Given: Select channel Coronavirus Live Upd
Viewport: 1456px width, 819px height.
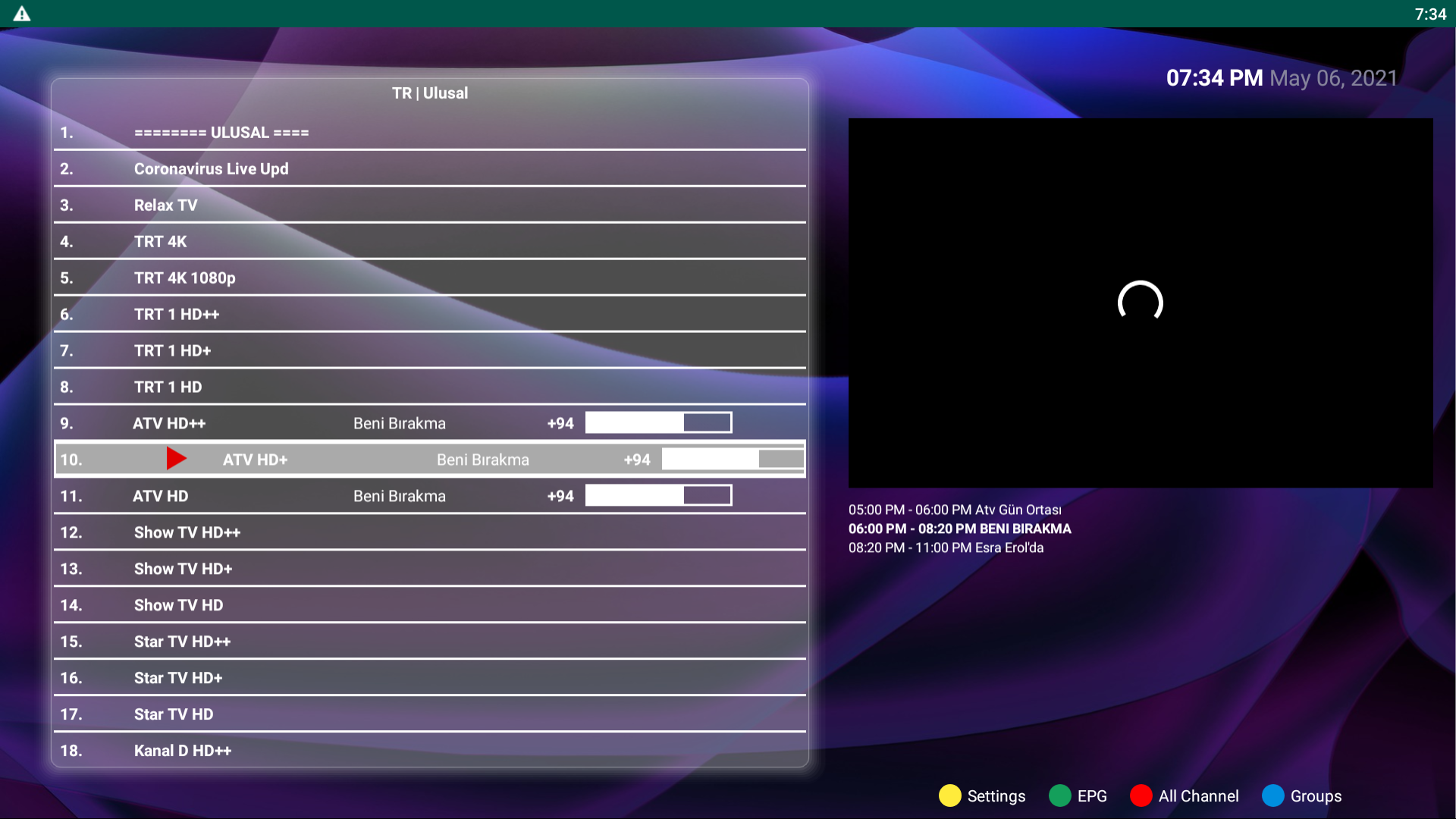Looking at the screenshot, I should 430,169.
